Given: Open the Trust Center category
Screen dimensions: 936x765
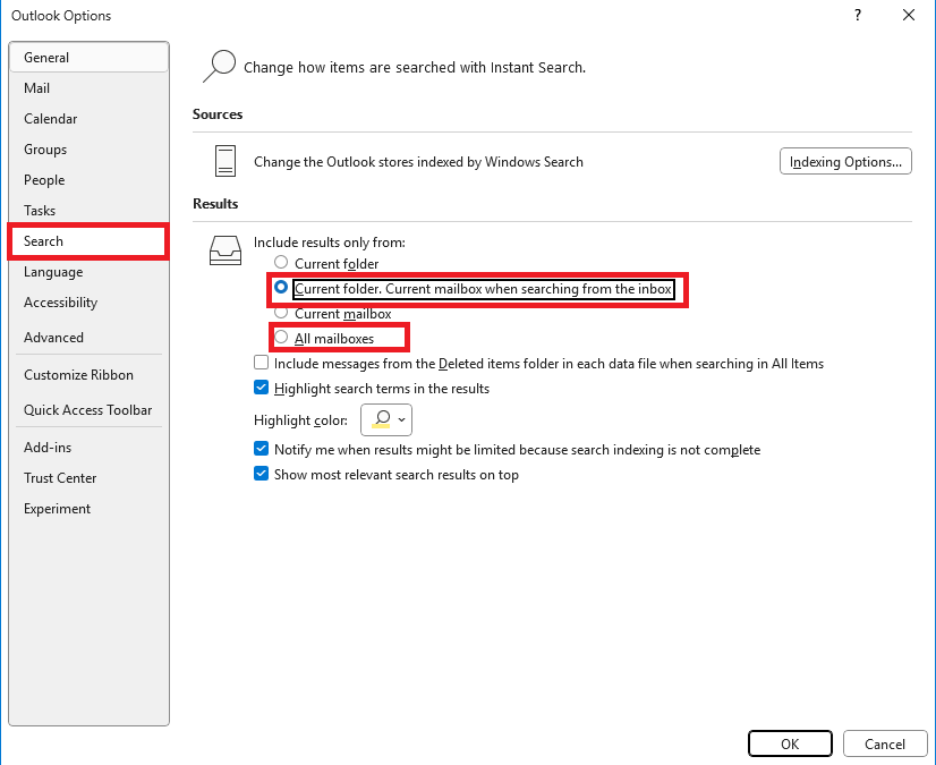Looking at the screenshot, I should (89, 478).
